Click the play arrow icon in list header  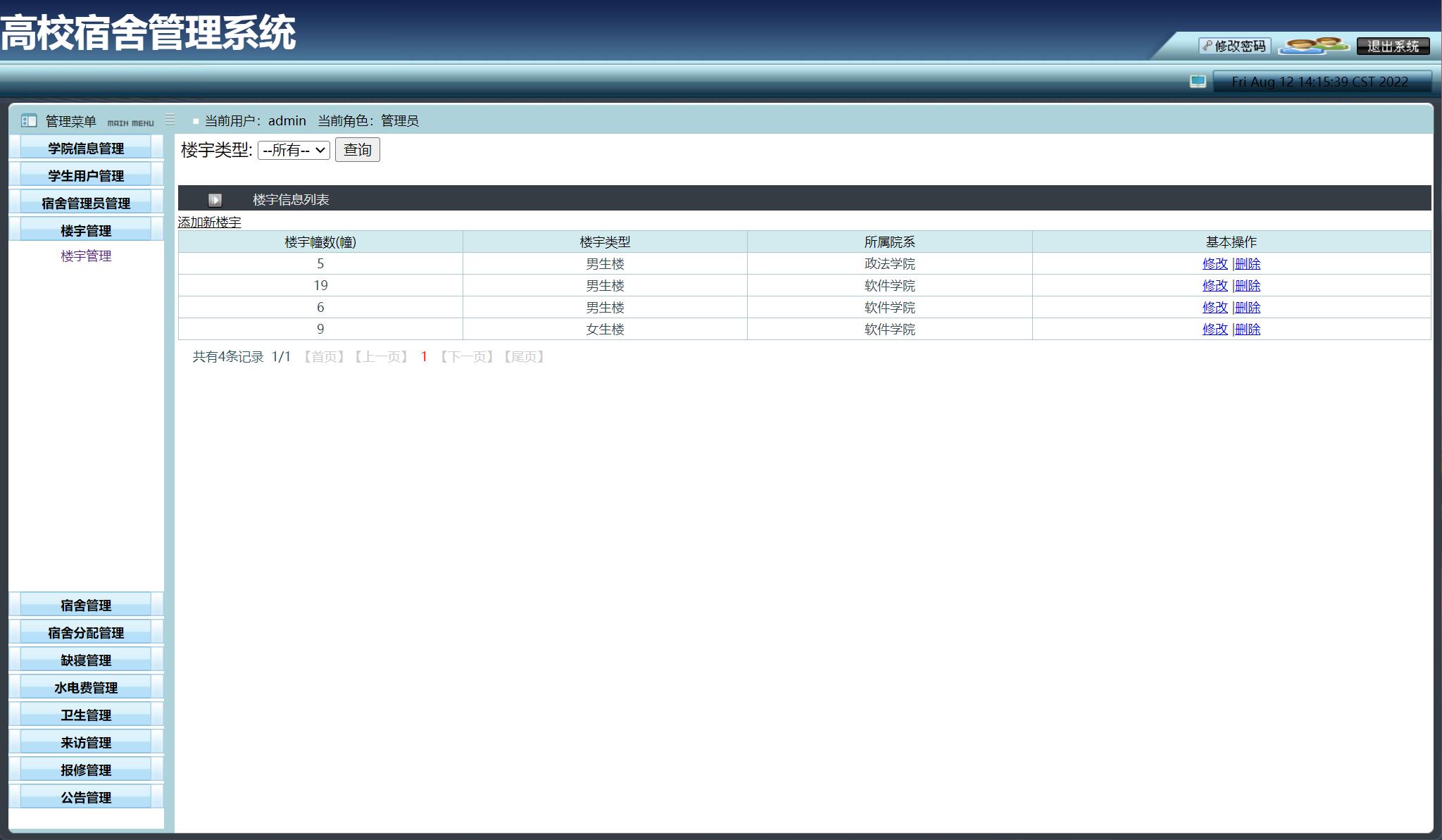(x=215, y=200)
